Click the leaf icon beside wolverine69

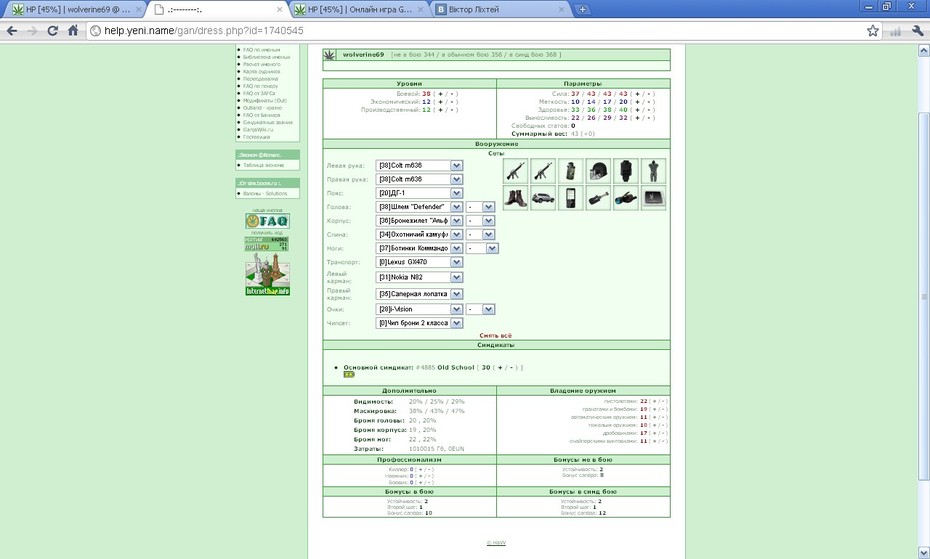(x=329, y=55)
